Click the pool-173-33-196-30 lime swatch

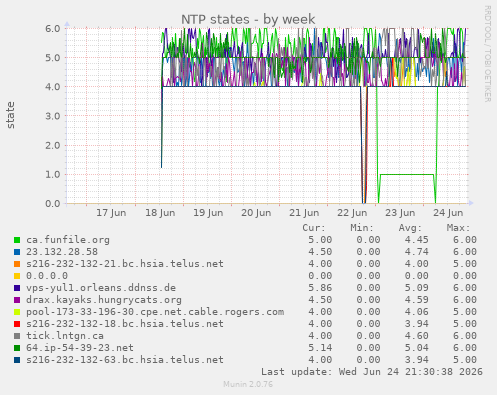tap(17, 312)
